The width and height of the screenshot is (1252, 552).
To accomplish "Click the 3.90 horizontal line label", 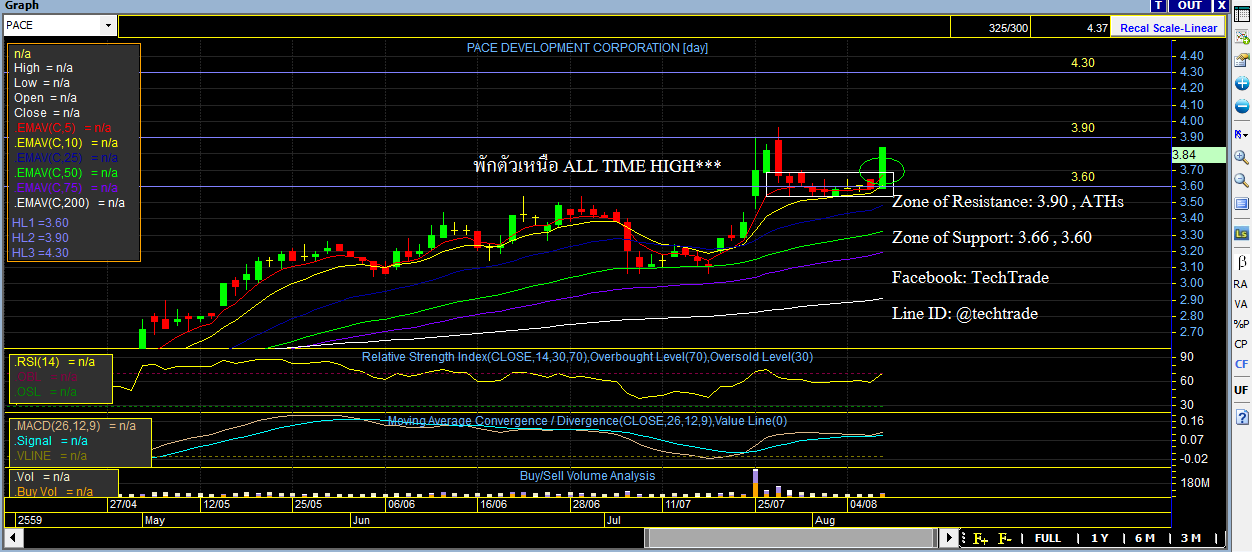I will [1082, 128].
